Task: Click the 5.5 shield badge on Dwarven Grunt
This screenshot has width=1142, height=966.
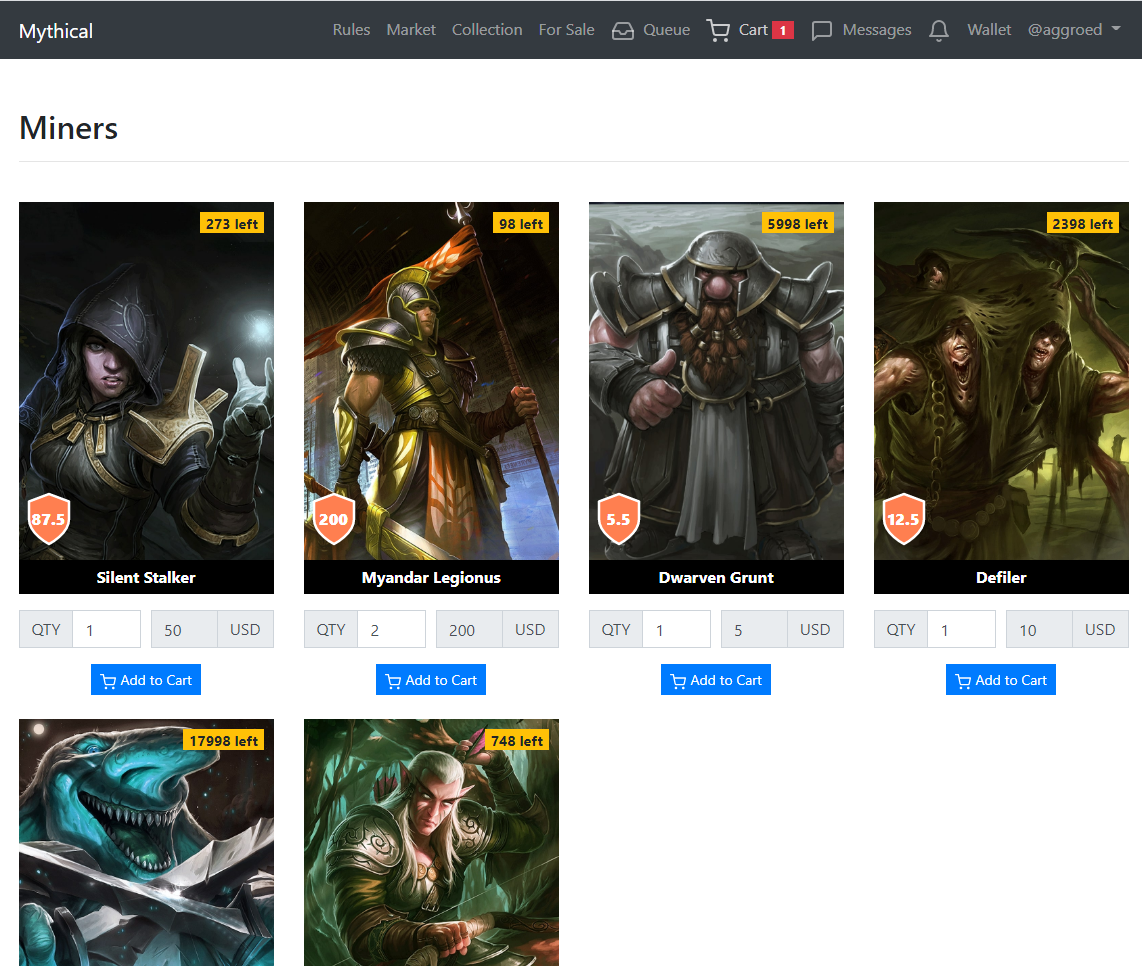Action: pyautogui.click(x=618, y=519)
